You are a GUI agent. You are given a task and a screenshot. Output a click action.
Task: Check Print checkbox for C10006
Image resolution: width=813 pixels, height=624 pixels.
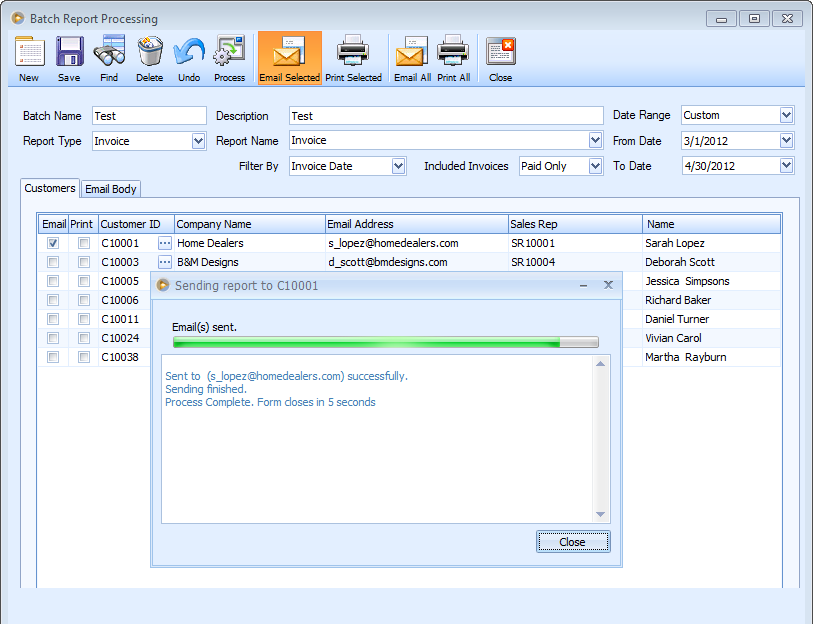[x=83, y=300]
